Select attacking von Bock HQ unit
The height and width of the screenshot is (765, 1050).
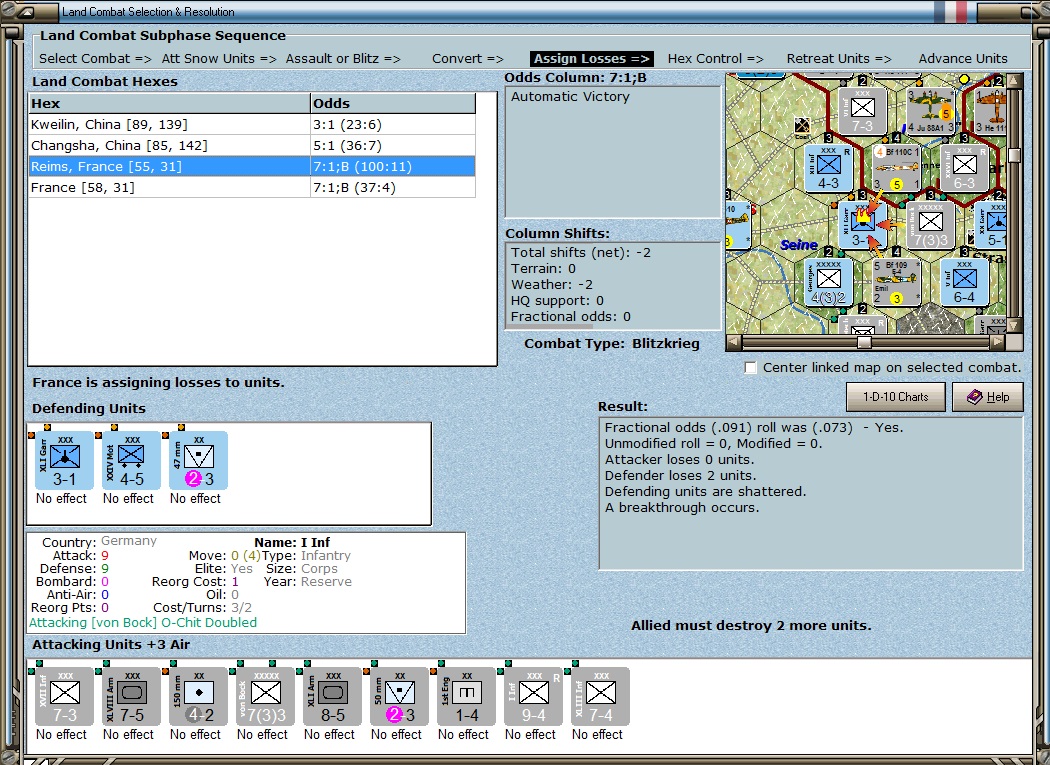(265, 696)
